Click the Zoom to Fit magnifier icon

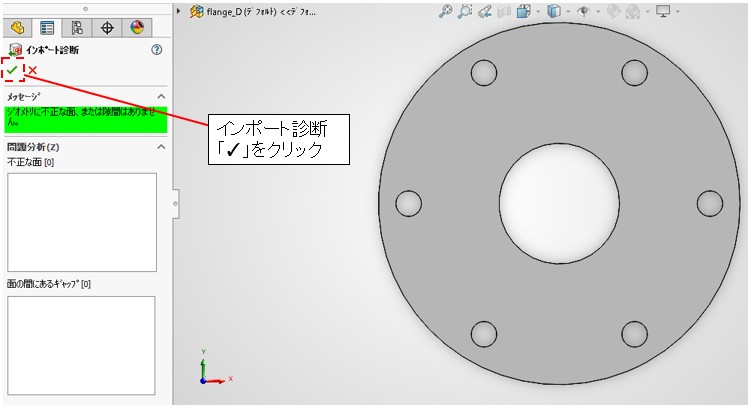tap(446, 12)
